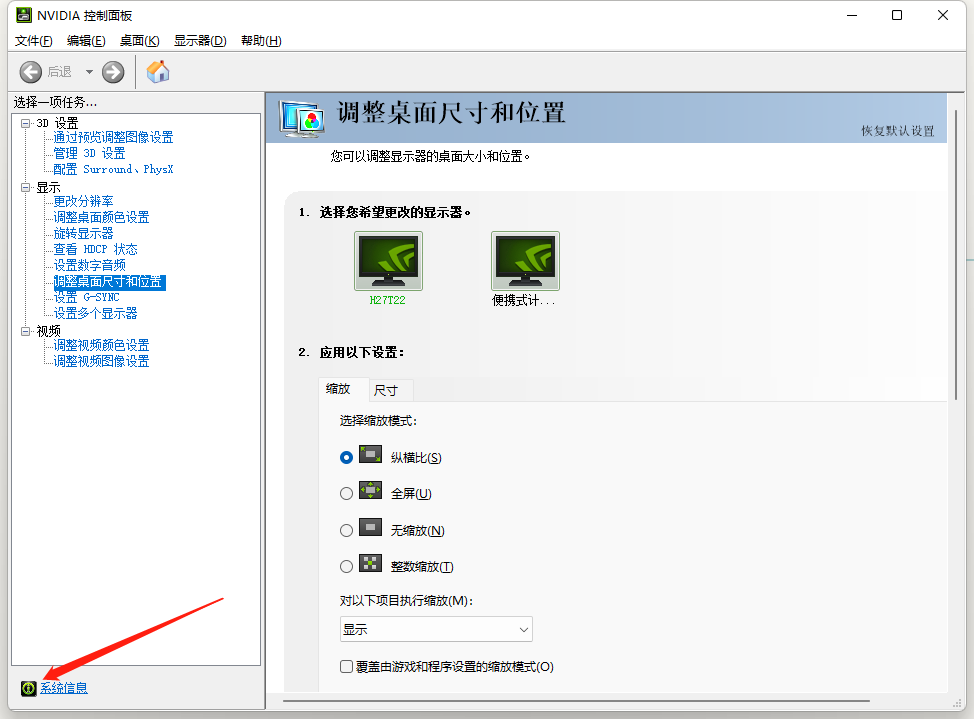Image resolution: width=974 pixels, height=719 pixels.
Task: Select 调整桌面尺寸和位置 in task tree
Action: click(x=109, y=282)
